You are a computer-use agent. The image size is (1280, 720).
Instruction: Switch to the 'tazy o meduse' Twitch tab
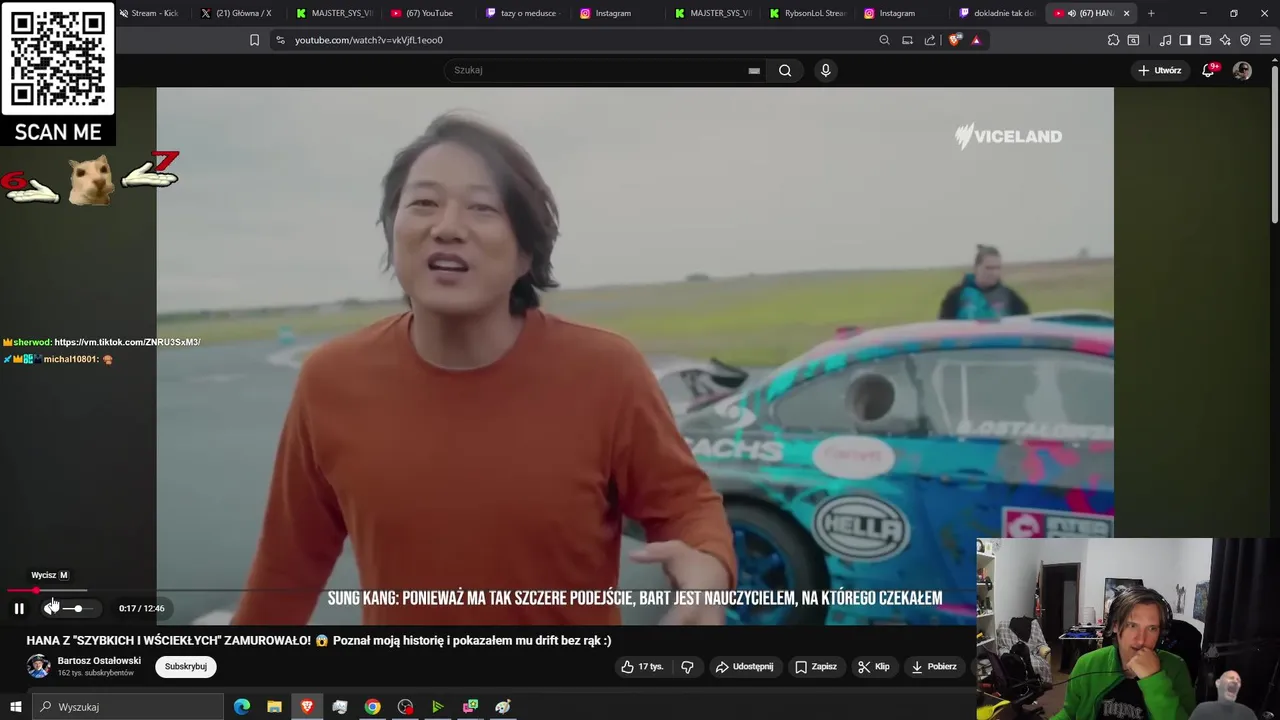coord(521,13)
